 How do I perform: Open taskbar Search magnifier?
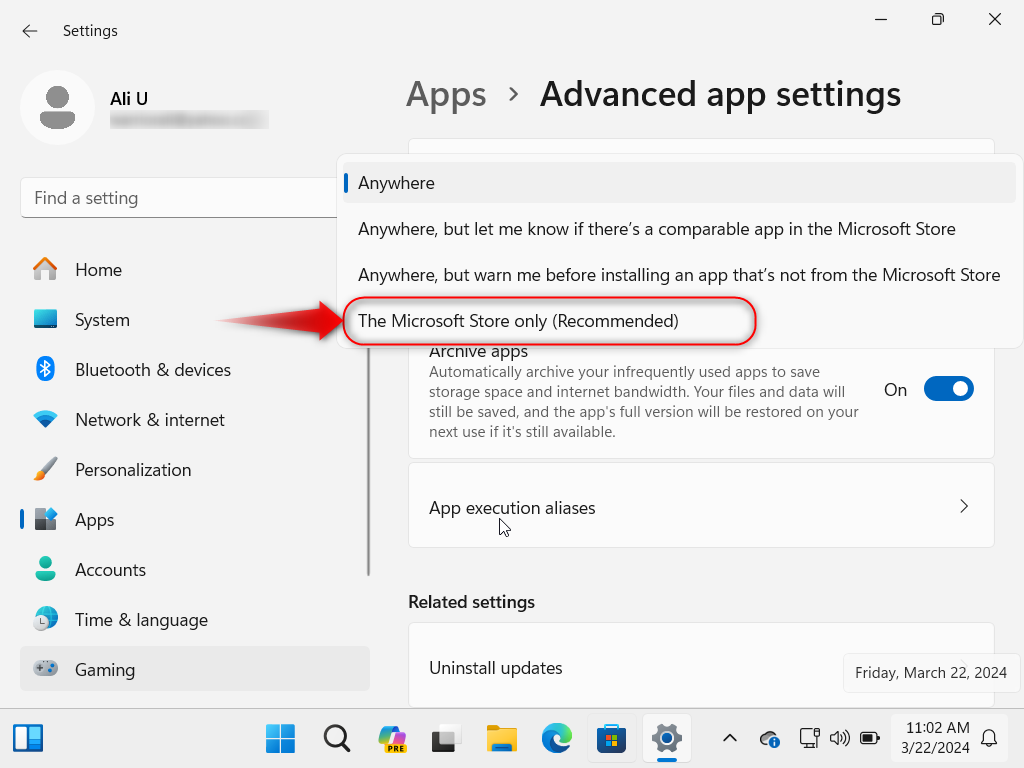(337, 739)
